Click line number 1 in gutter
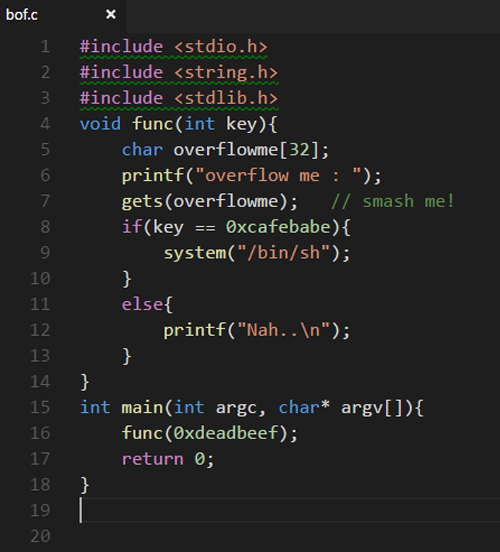 pyautogui.click(x=45, y=46)
